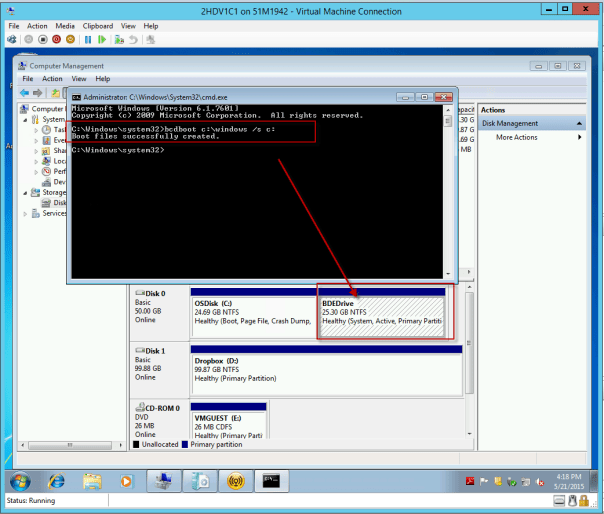The height and width of the screenshot is (514, 604).
Task: Click the Checkpoint toolbar icon
Action: point(119,39)
